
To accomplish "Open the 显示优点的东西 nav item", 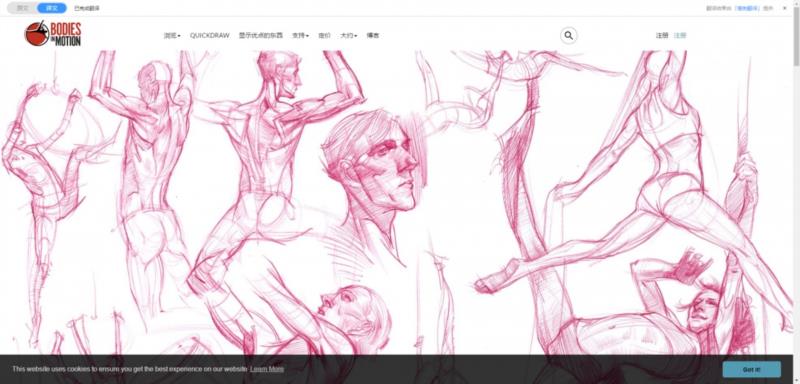I will (x=261, y=36).
